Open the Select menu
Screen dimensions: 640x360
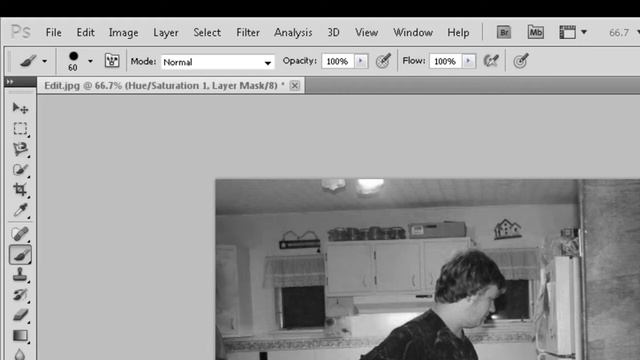click(207, 33)
